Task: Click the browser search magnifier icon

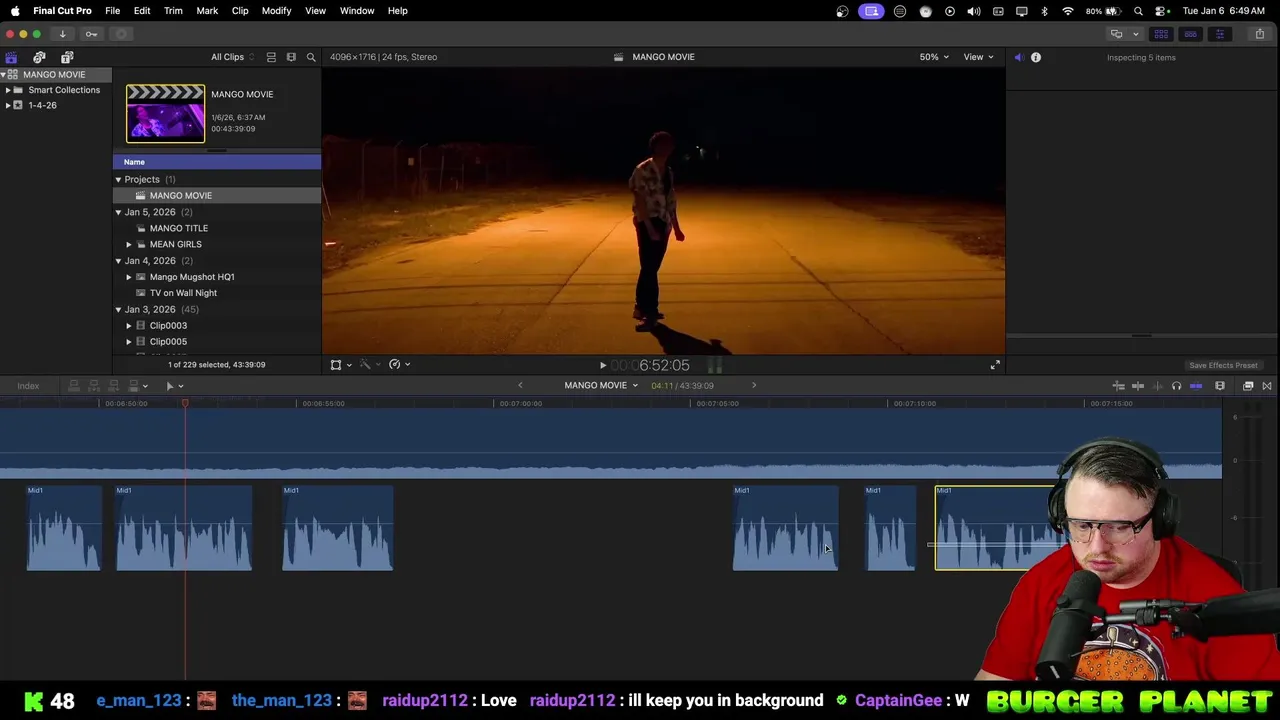Action: 311,57
